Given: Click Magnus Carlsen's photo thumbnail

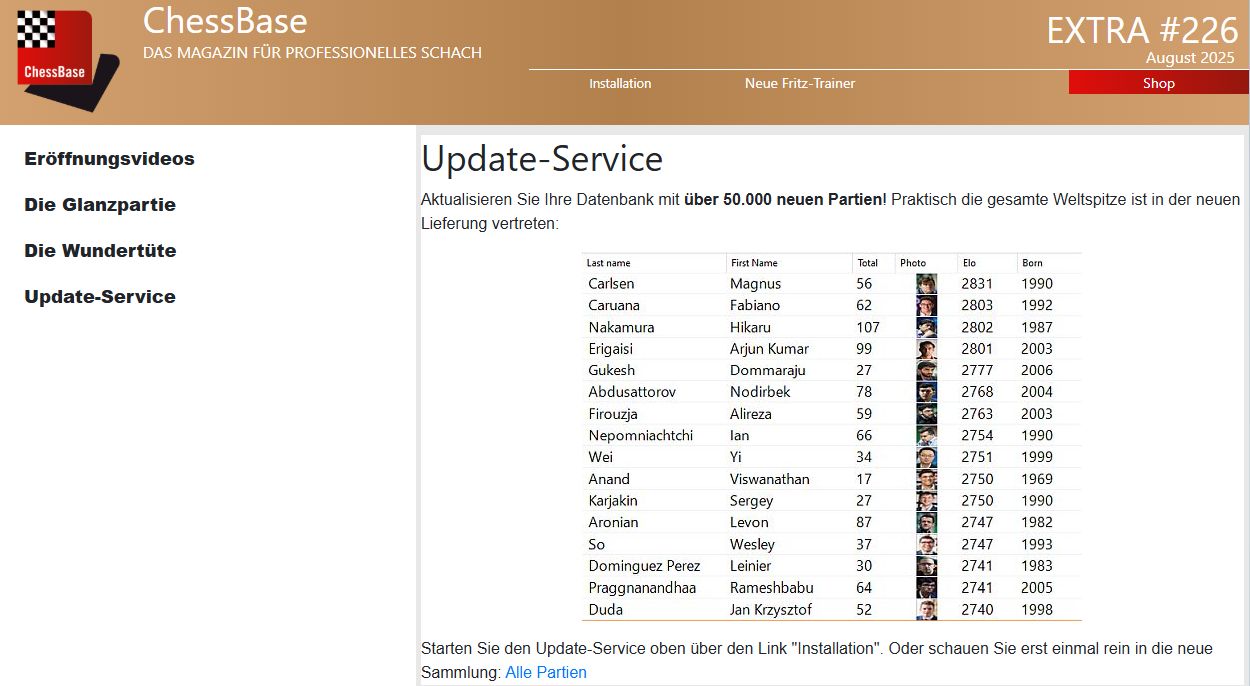Looking at the screenshot, I should click(926, 284).
